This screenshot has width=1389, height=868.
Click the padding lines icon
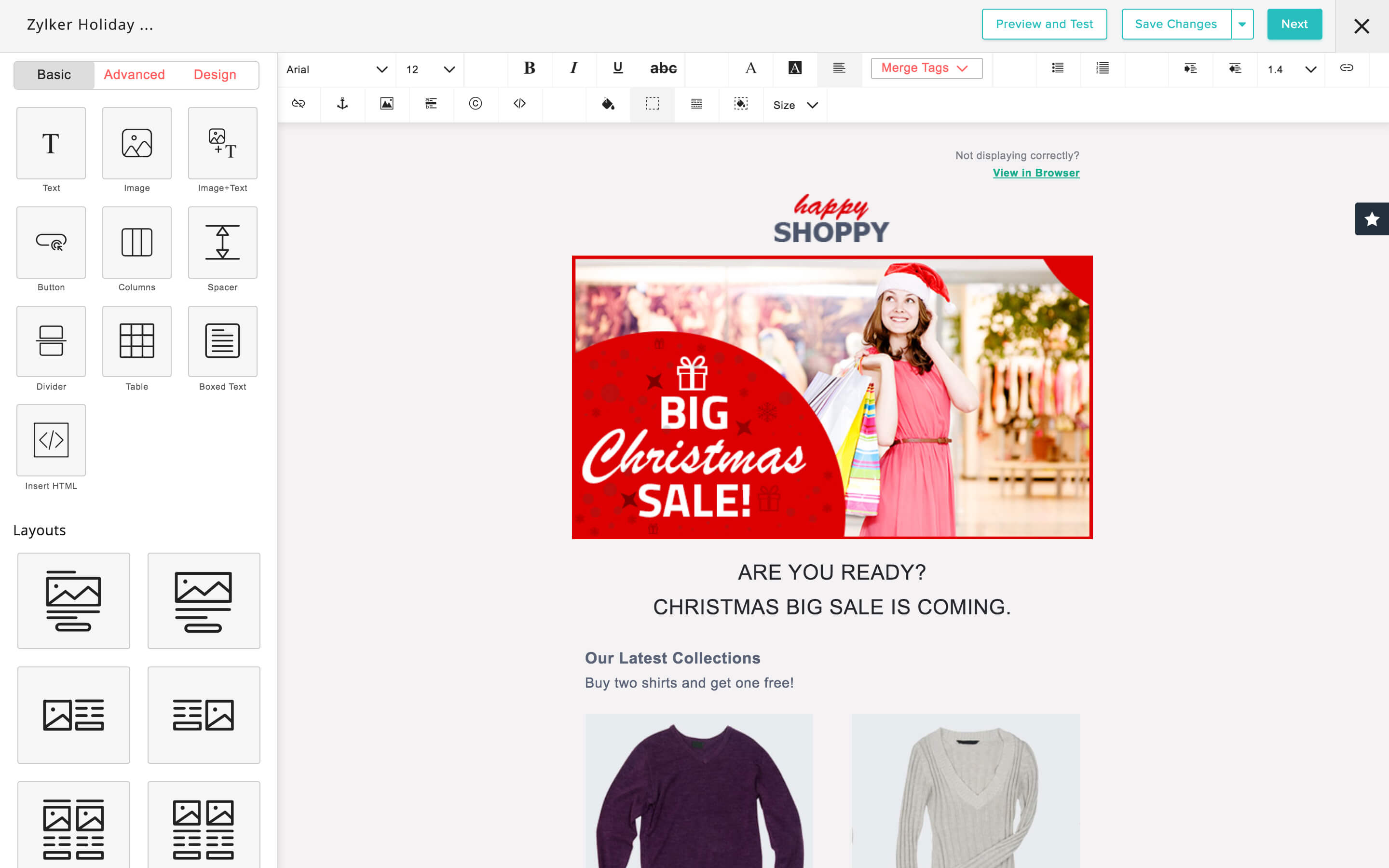[696, 104]
